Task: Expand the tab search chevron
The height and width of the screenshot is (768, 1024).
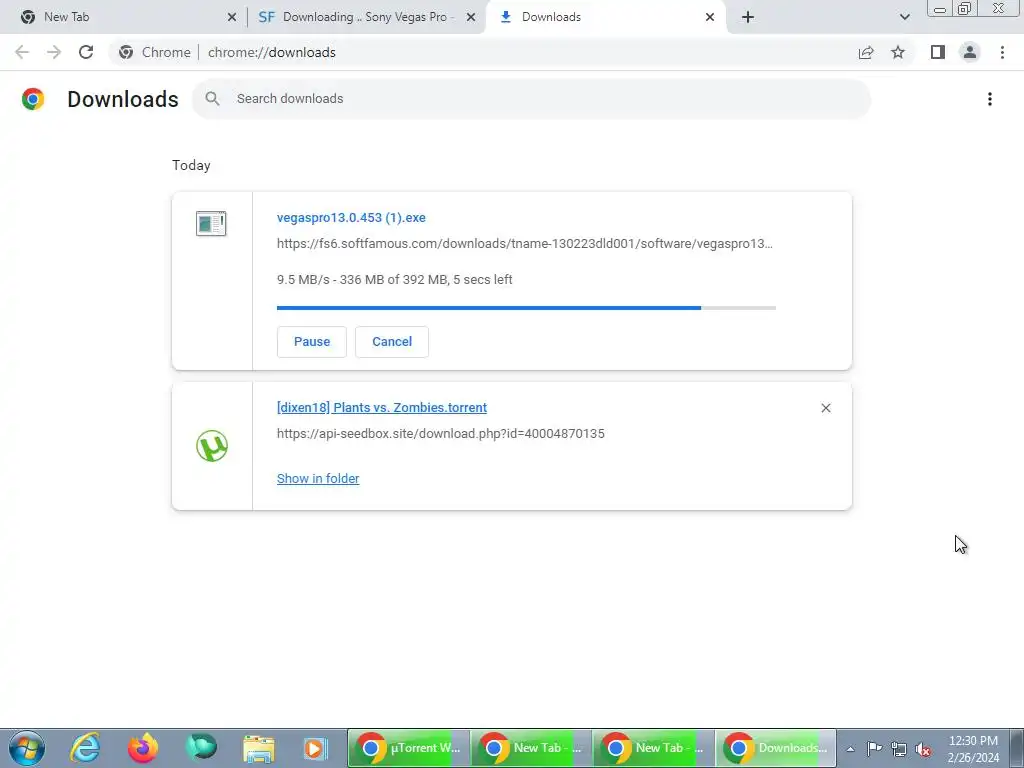Action: tap(904, 17)
